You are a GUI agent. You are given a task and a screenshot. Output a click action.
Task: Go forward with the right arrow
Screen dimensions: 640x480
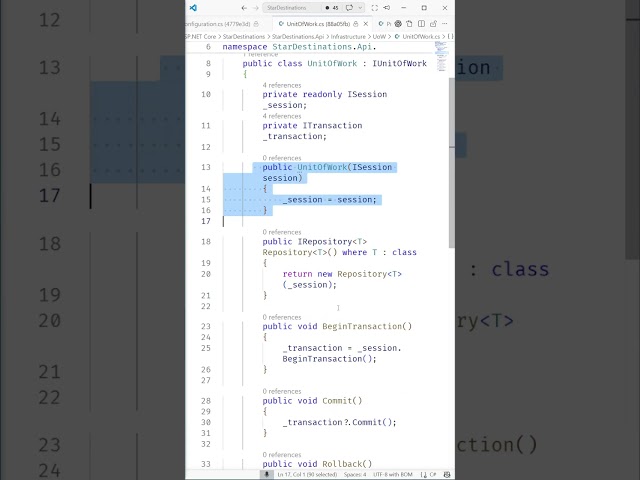[256, 8]
